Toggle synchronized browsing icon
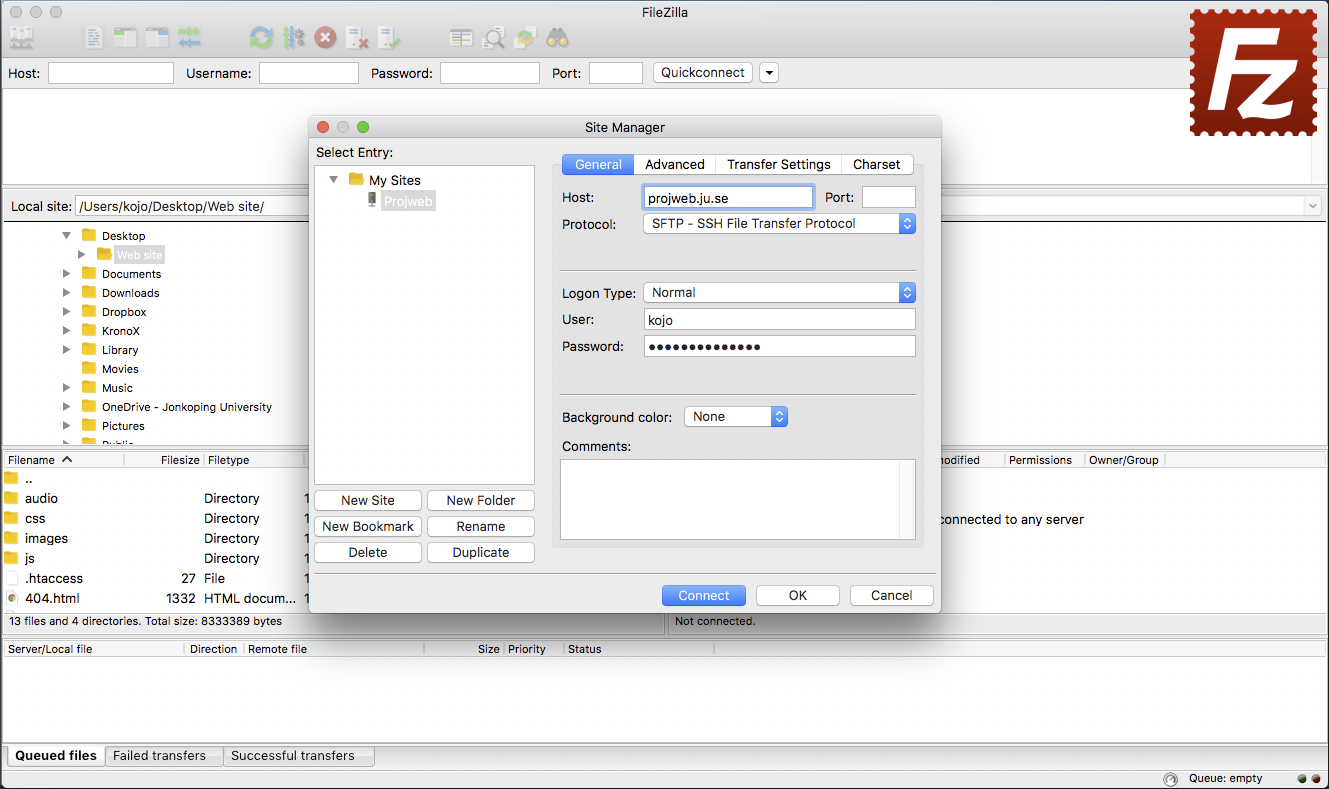Image resolution: width=1329 pixels, height=789 pixels. tap(525, 38)
